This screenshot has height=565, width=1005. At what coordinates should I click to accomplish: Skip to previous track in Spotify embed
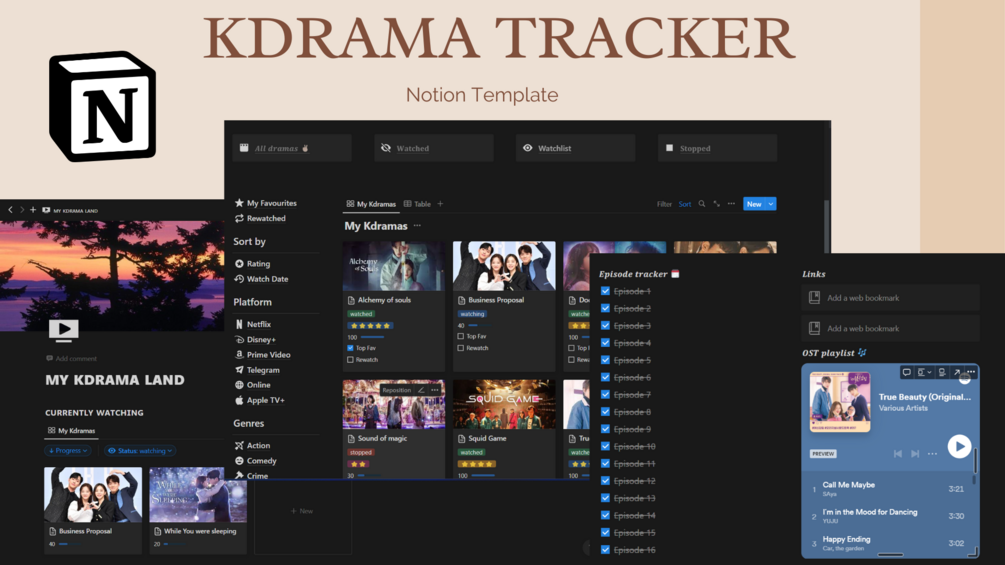tap(898, 454)
